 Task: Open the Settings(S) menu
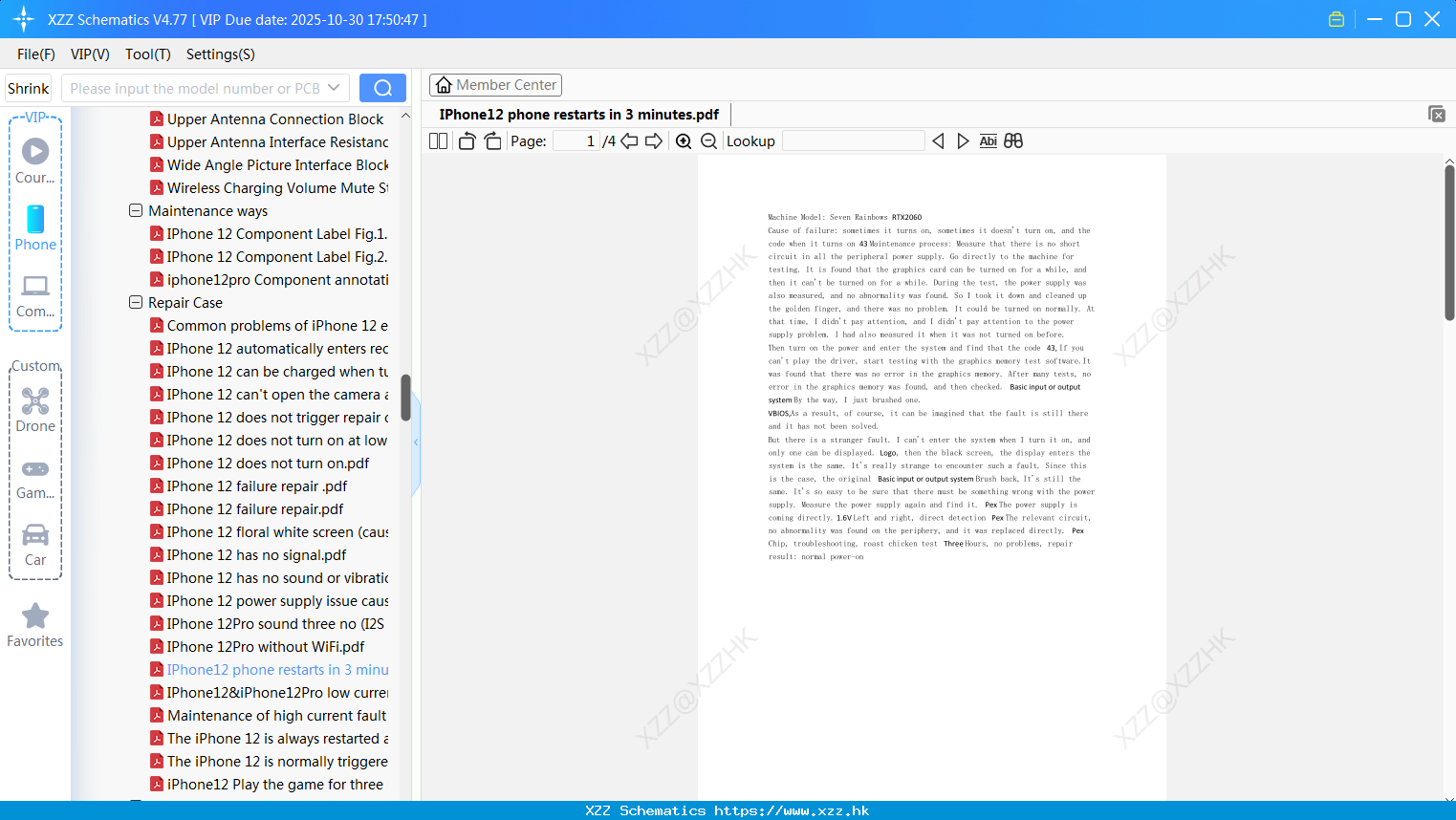pyautogui.click(x=221, y=54)
